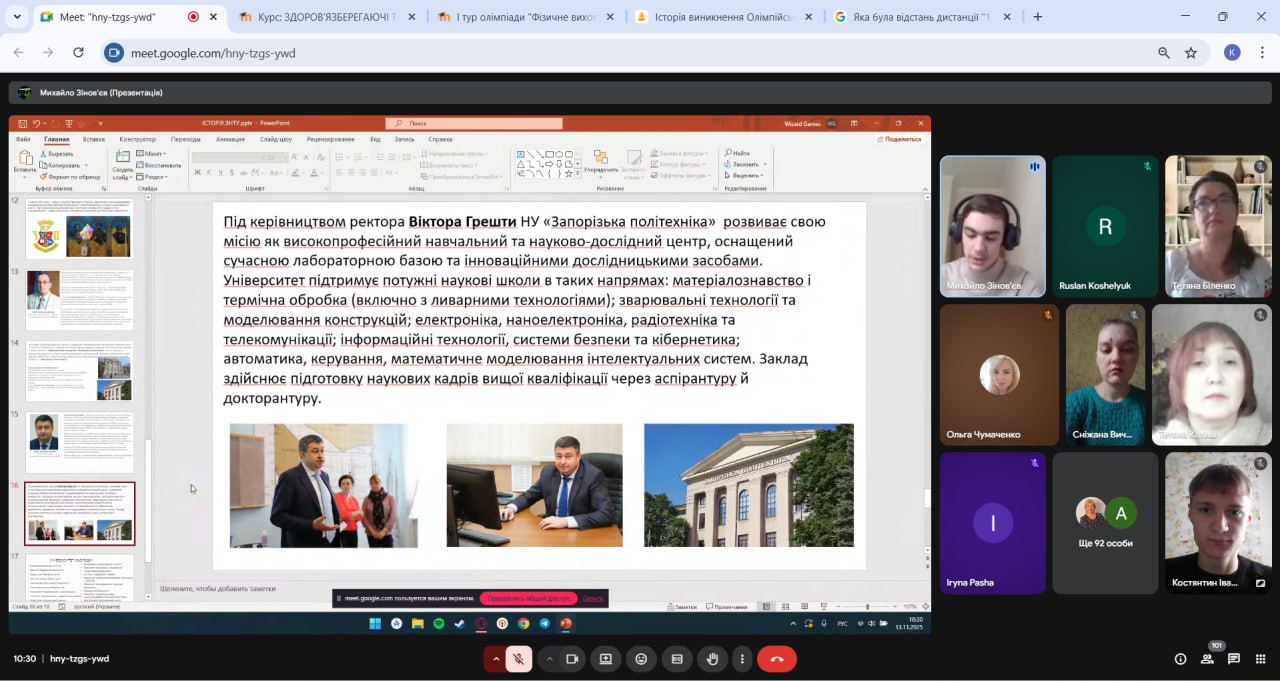The height and width of the screenshot is (681, 1280).
Task: Click the present screen button
Action: pyautogui.click(x=605, y=659)
